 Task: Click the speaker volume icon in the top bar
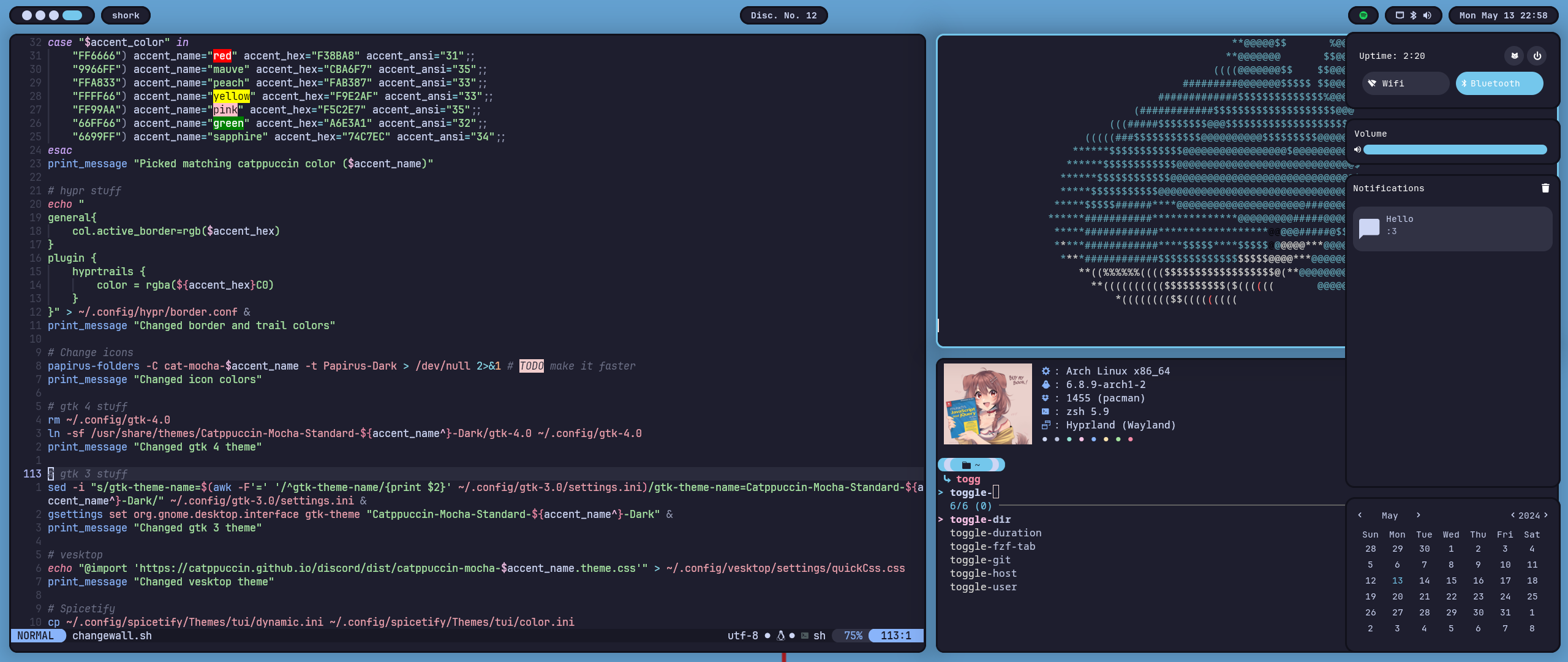point(1427,15)
